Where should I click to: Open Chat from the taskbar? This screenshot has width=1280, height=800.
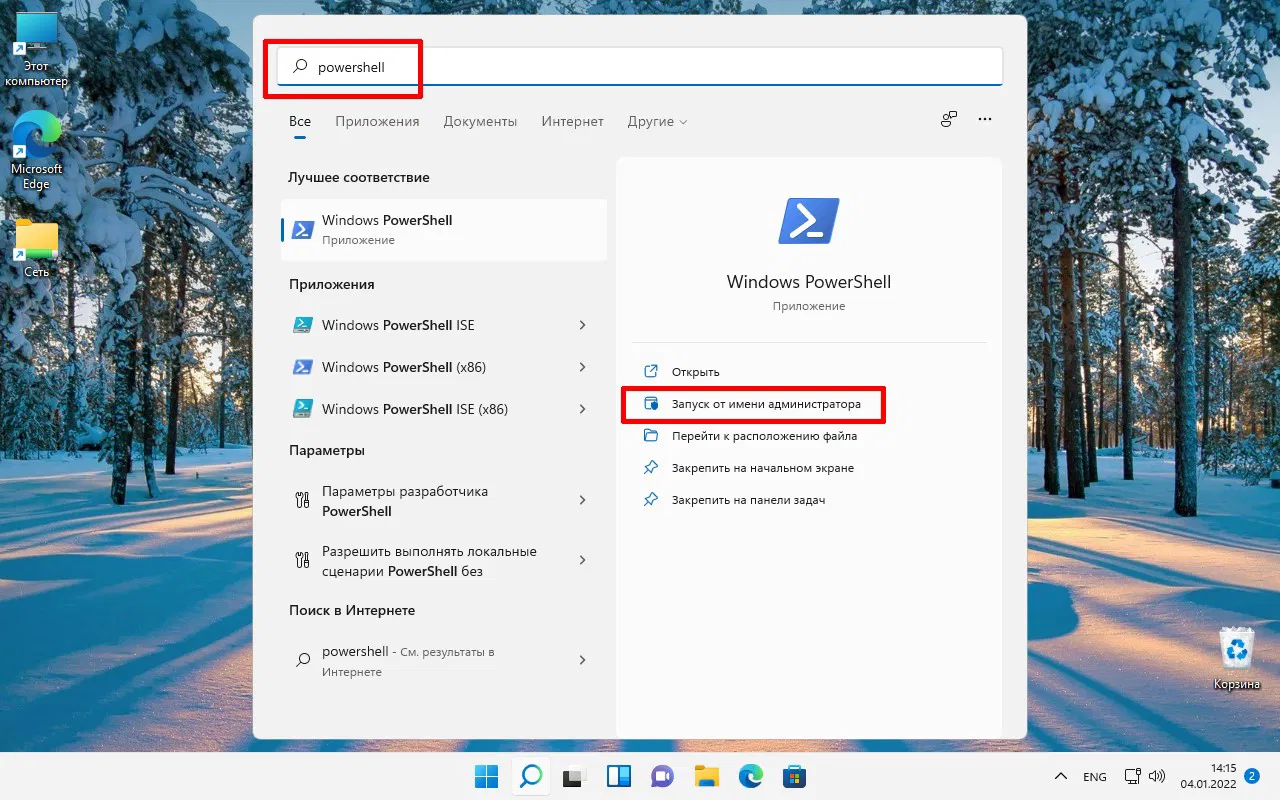point(662,776)
